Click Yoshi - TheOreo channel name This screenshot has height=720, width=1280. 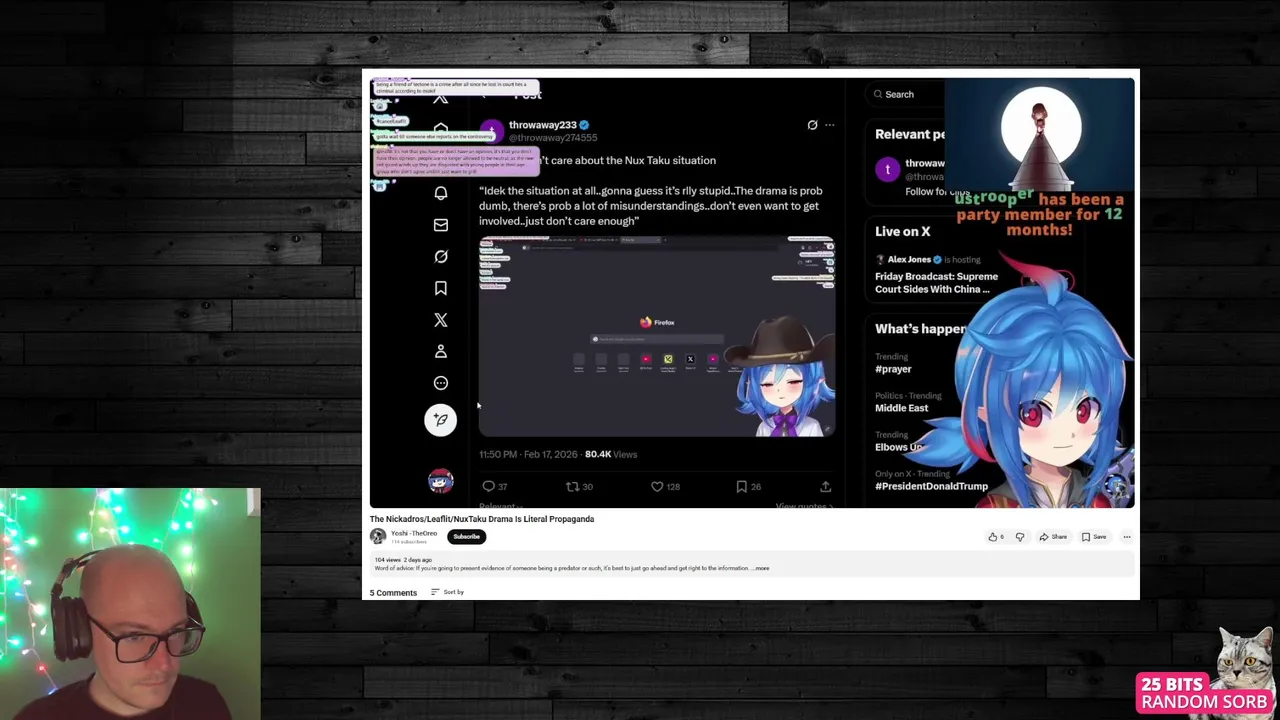tap(414, 534)
